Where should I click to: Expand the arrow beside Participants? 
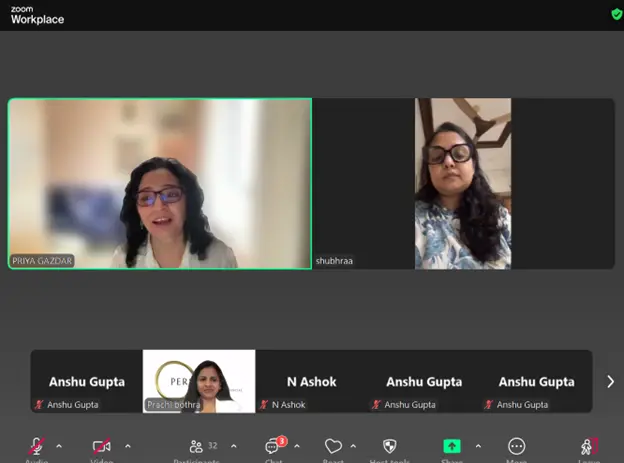(234, 446)
